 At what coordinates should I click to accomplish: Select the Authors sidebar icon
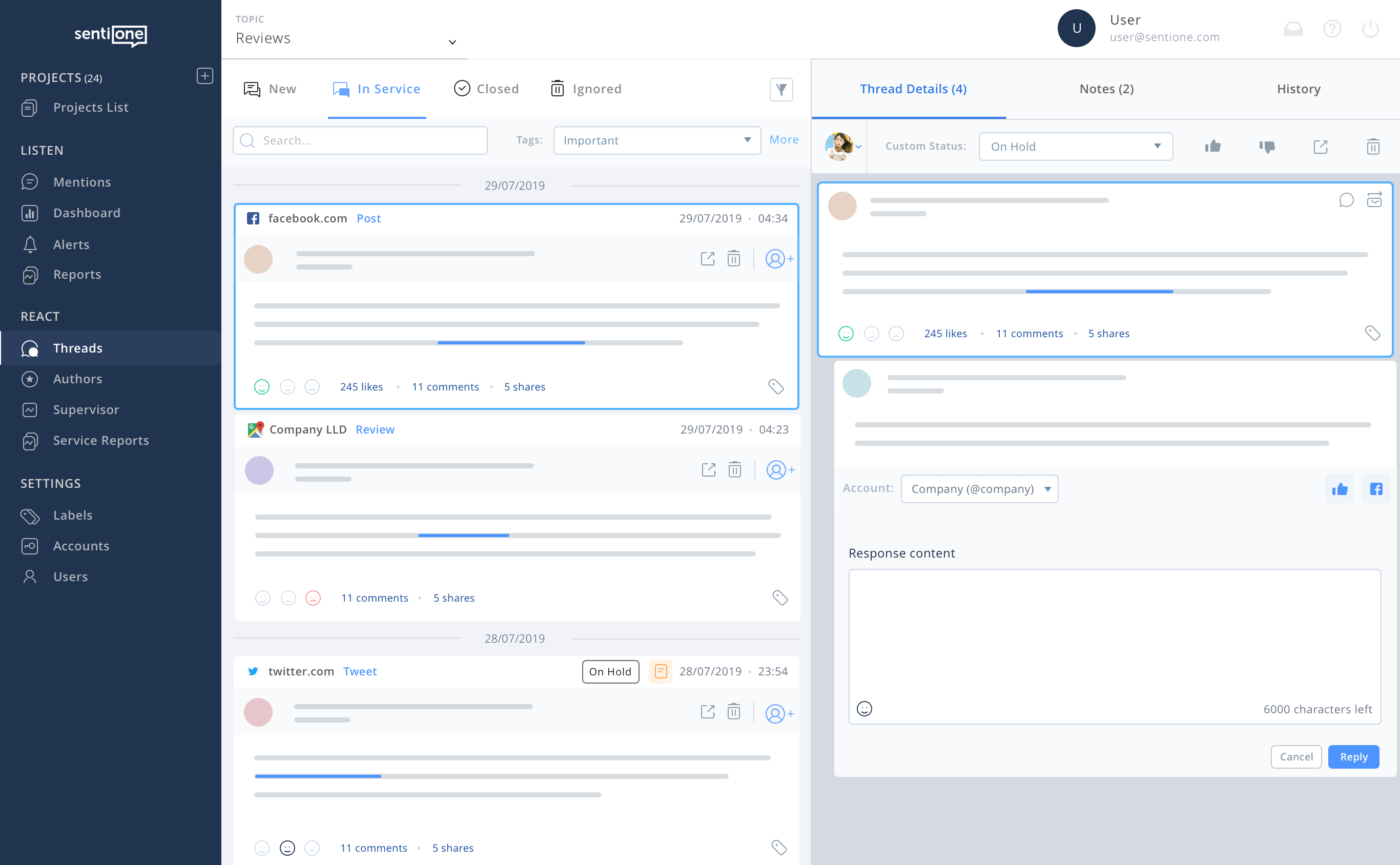coord(30,379)
